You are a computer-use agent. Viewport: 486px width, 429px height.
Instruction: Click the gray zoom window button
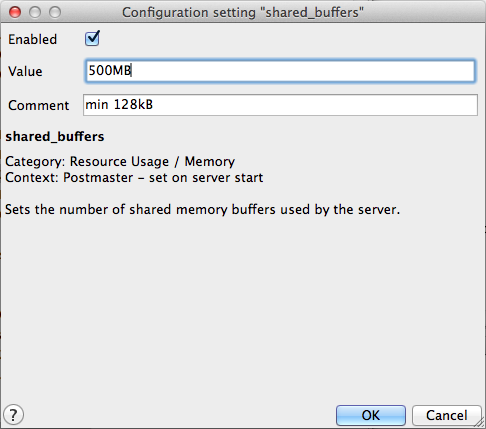[x=55, y=12]
